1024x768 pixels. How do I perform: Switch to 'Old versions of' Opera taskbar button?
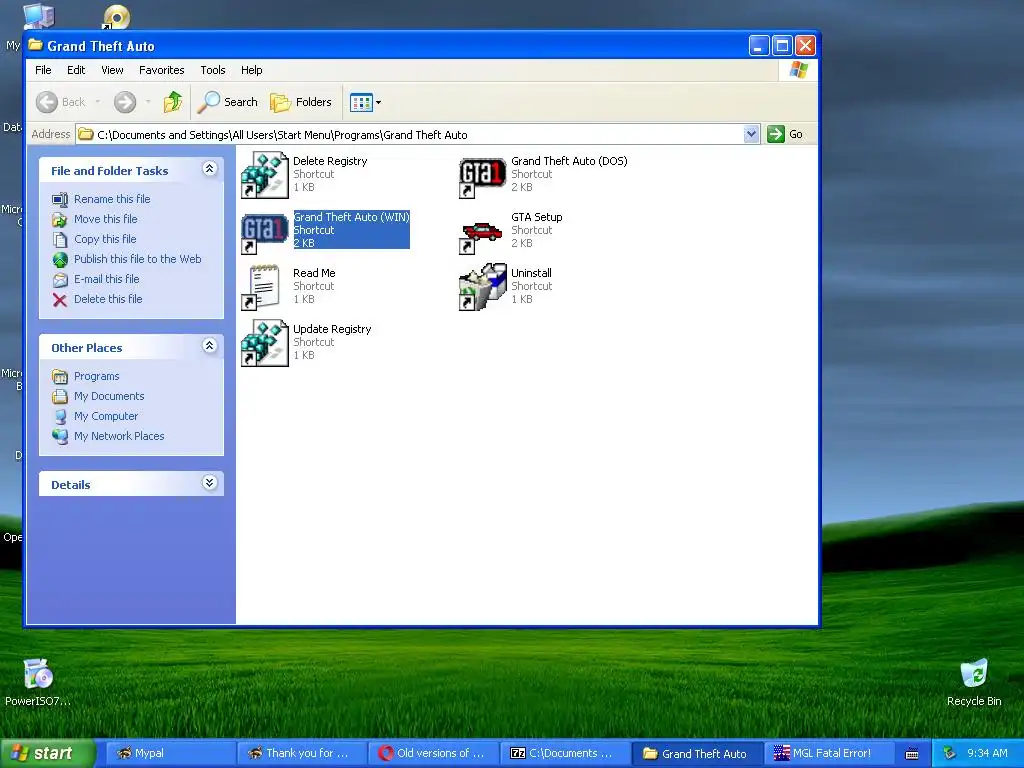coord(434,753)
